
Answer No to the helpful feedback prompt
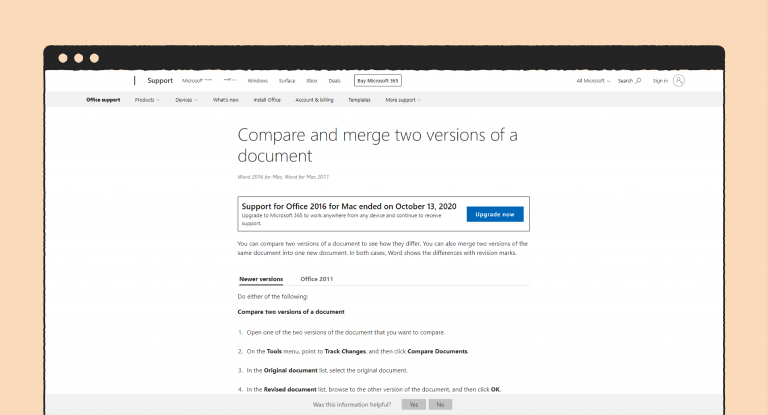pyautogui.click(x=440, y=404)
